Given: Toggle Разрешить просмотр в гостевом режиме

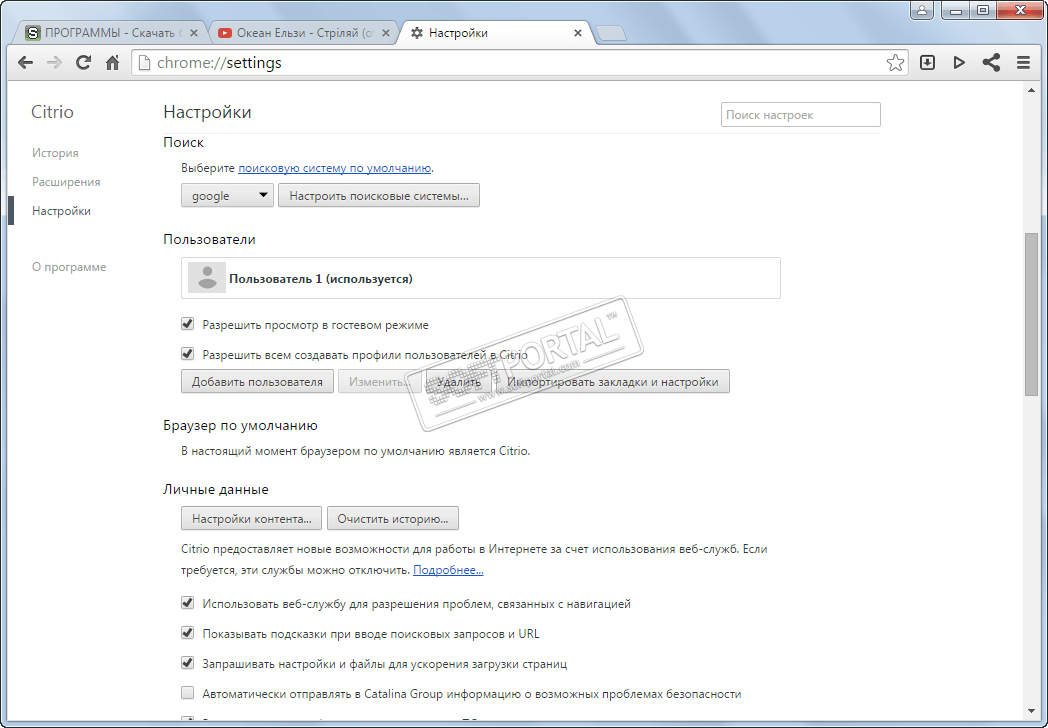Looking at the screenshot, I should 187,324.
